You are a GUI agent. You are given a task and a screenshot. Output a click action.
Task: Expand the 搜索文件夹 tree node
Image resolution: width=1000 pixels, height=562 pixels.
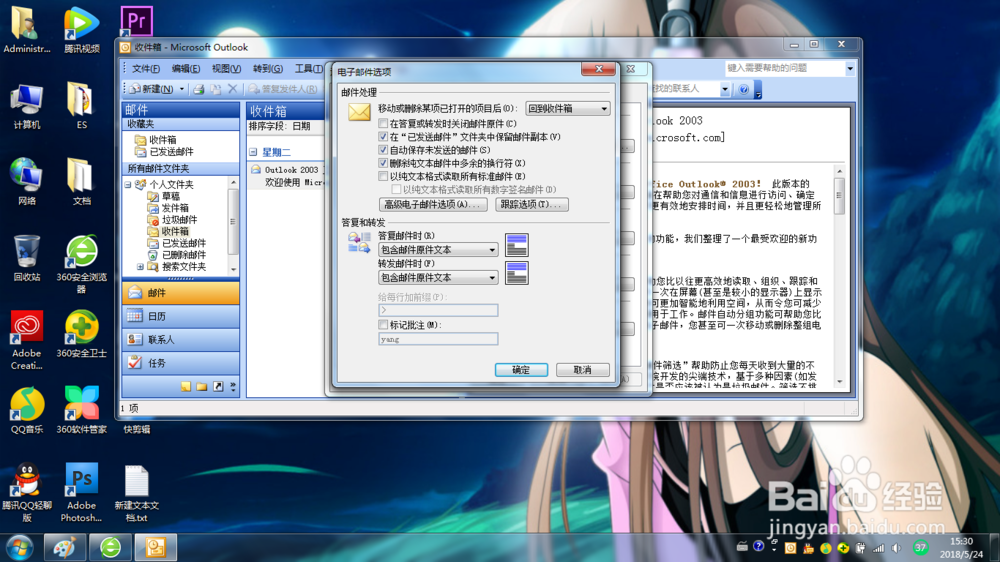(140, 267)
